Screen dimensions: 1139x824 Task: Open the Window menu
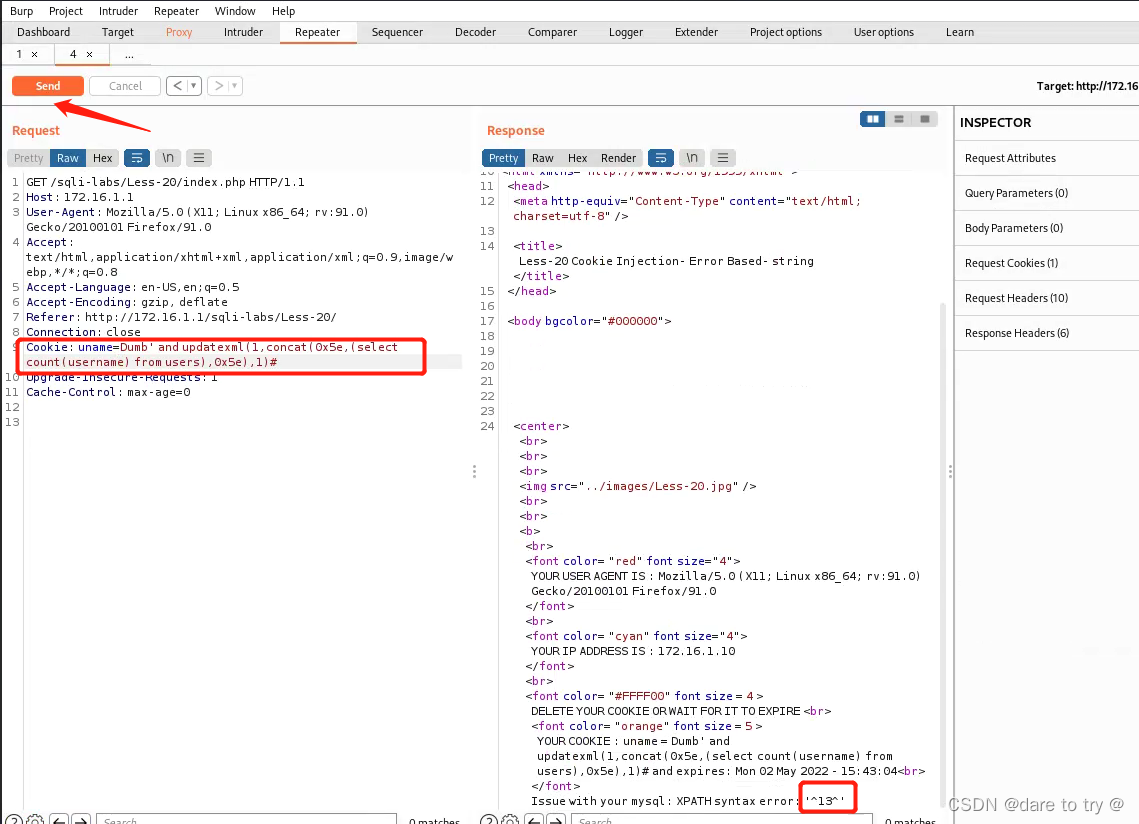coord(235,11)
